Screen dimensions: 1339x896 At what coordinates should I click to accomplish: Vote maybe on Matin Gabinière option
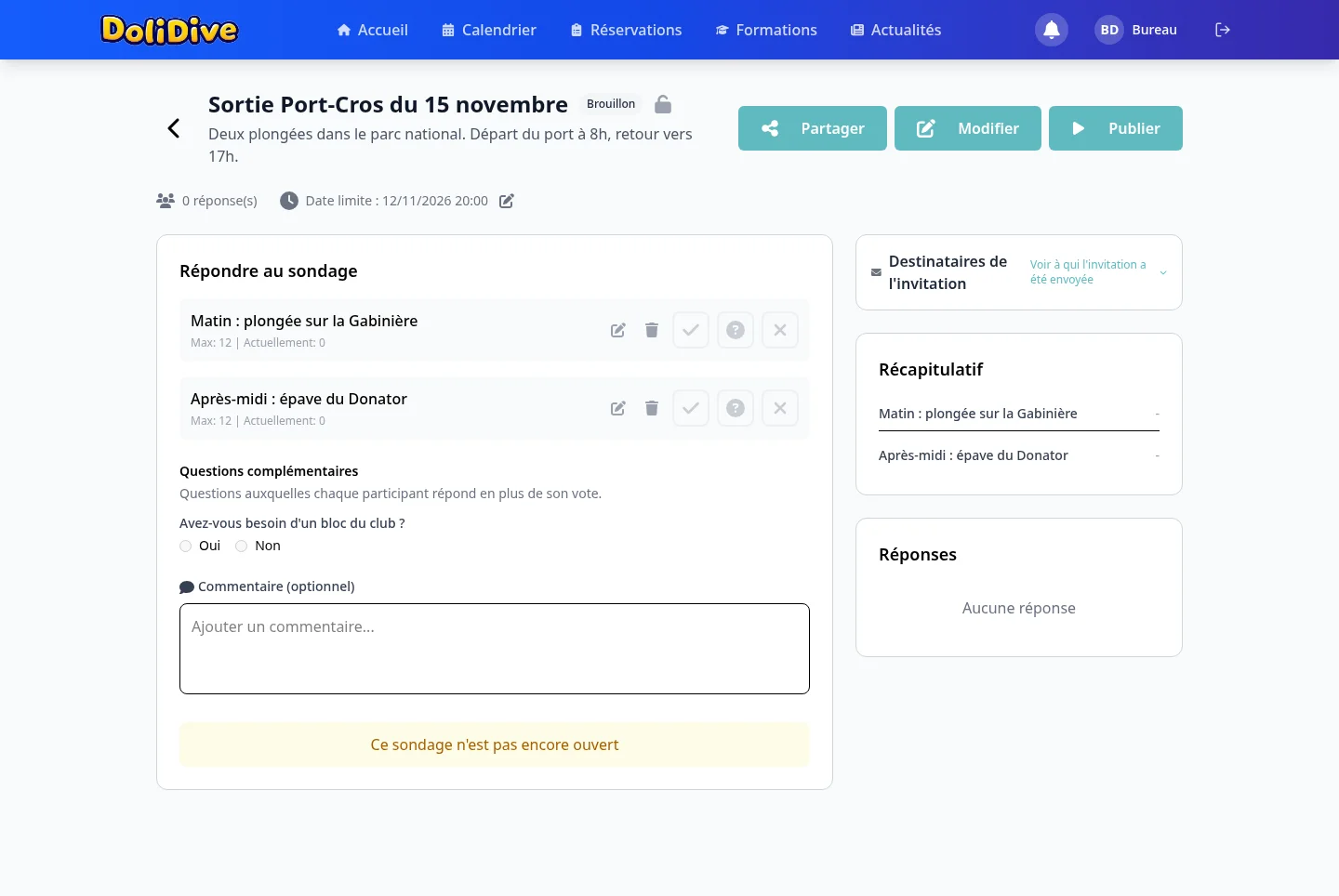[x=736, y=330]
